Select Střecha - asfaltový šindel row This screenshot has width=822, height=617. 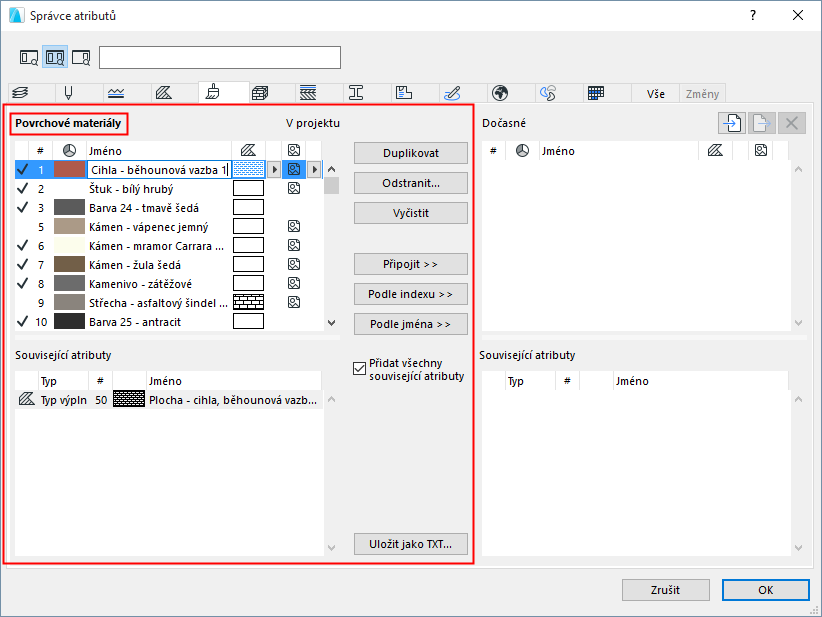click(x=169, y=303)
